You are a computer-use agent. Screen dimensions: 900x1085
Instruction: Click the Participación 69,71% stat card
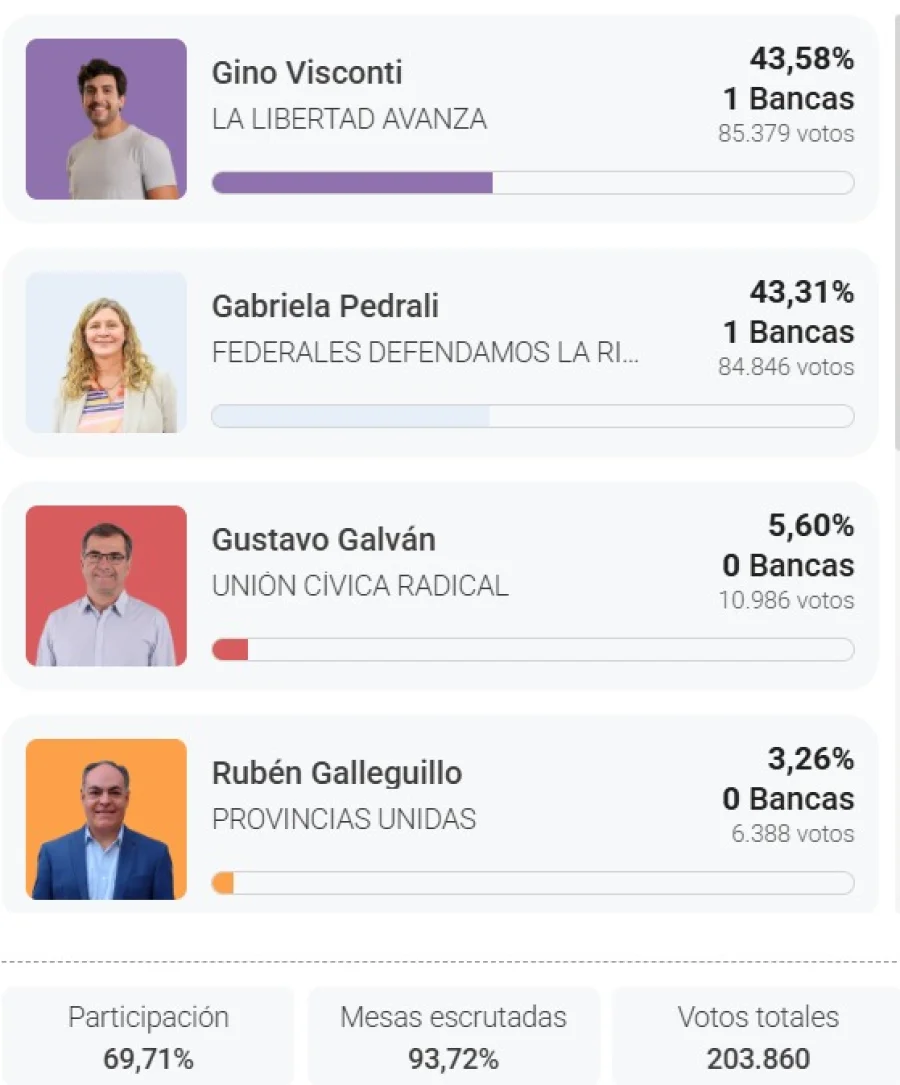click(x=148, y=1036)
